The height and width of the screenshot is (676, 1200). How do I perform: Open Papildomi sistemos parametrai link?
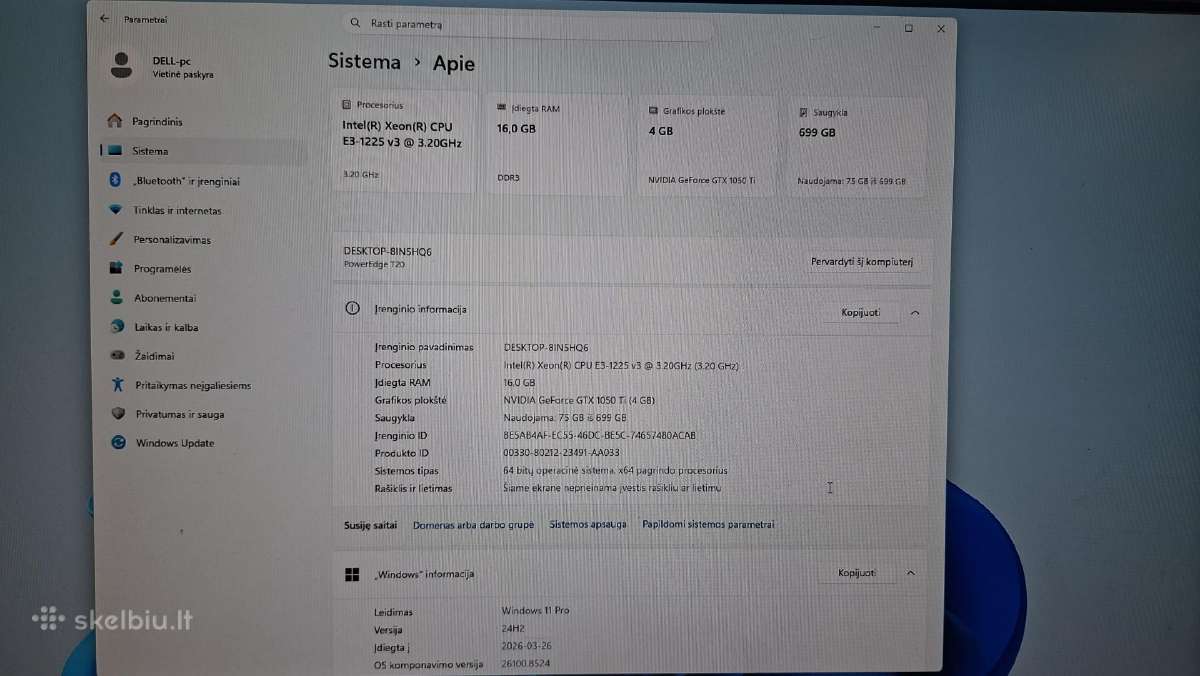coord(708,524)
